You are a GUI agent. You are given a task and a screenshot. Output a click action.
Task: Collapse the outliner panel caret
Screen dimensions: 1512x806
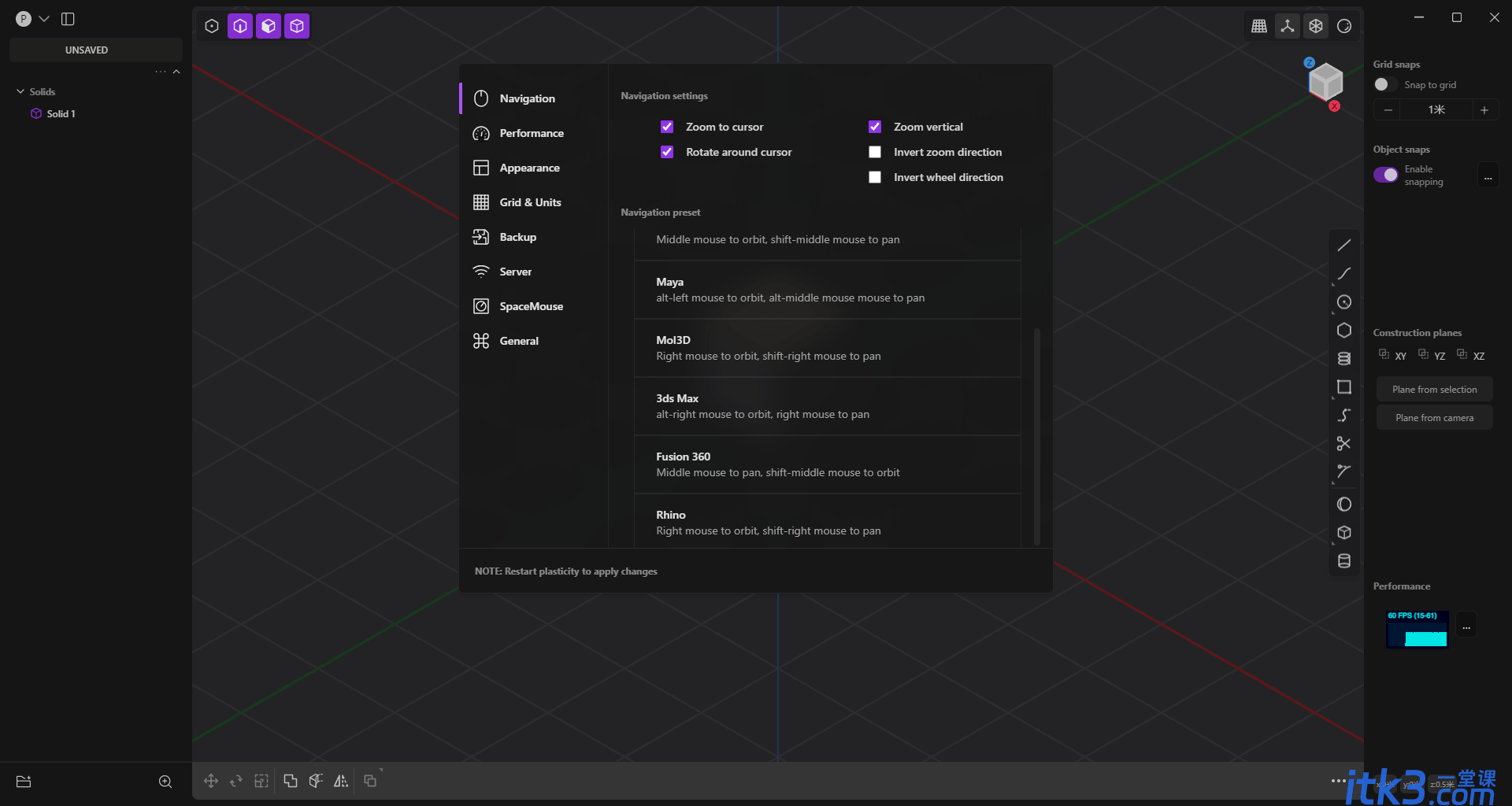click(176, 72)
